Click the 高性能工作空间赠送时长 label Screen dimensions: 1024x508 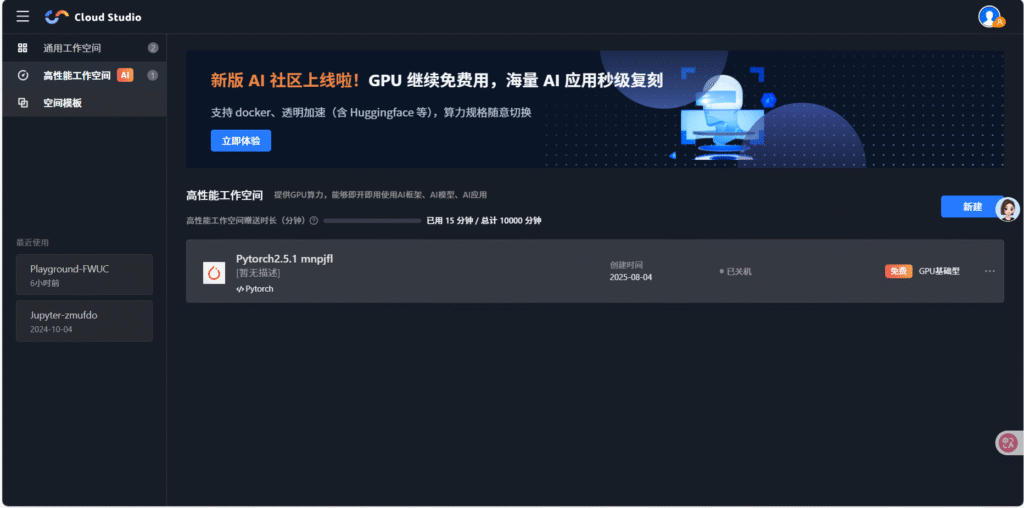point(246,221)
